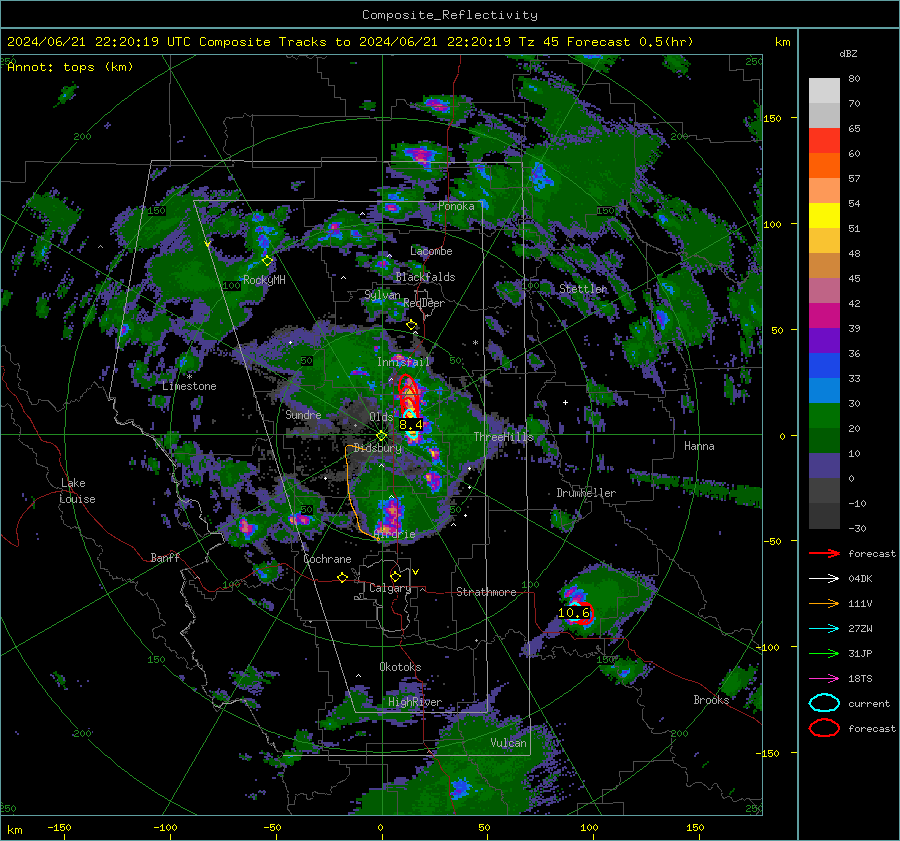
Task: Click the HighRiver city label
Action: point(415,702)
